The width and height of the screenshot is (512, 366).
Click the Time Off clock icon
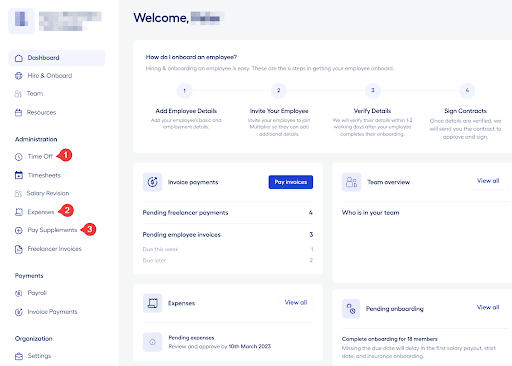(19, 157)
